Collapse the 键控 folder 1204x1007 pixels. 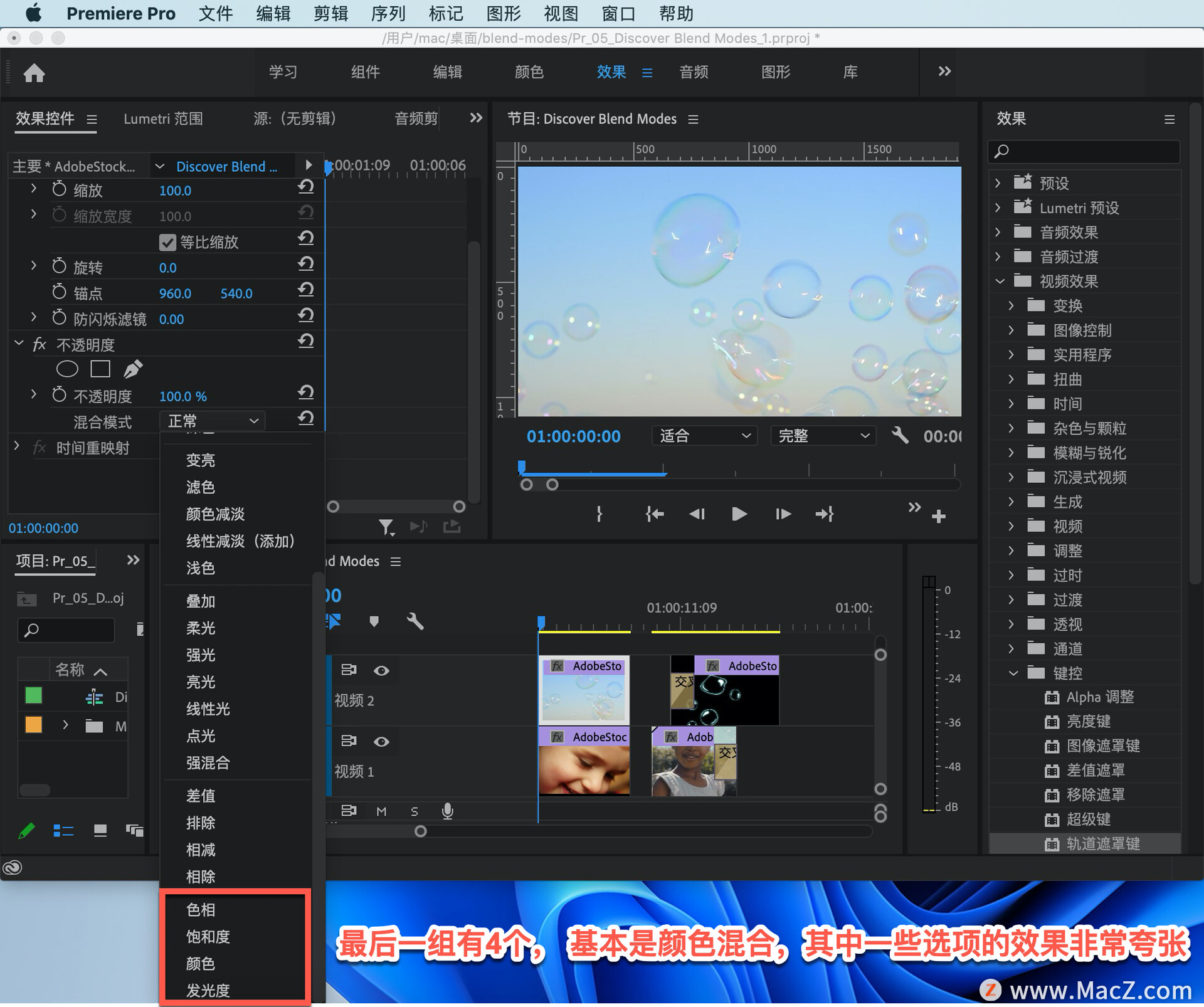click(x=1013, y=673)
